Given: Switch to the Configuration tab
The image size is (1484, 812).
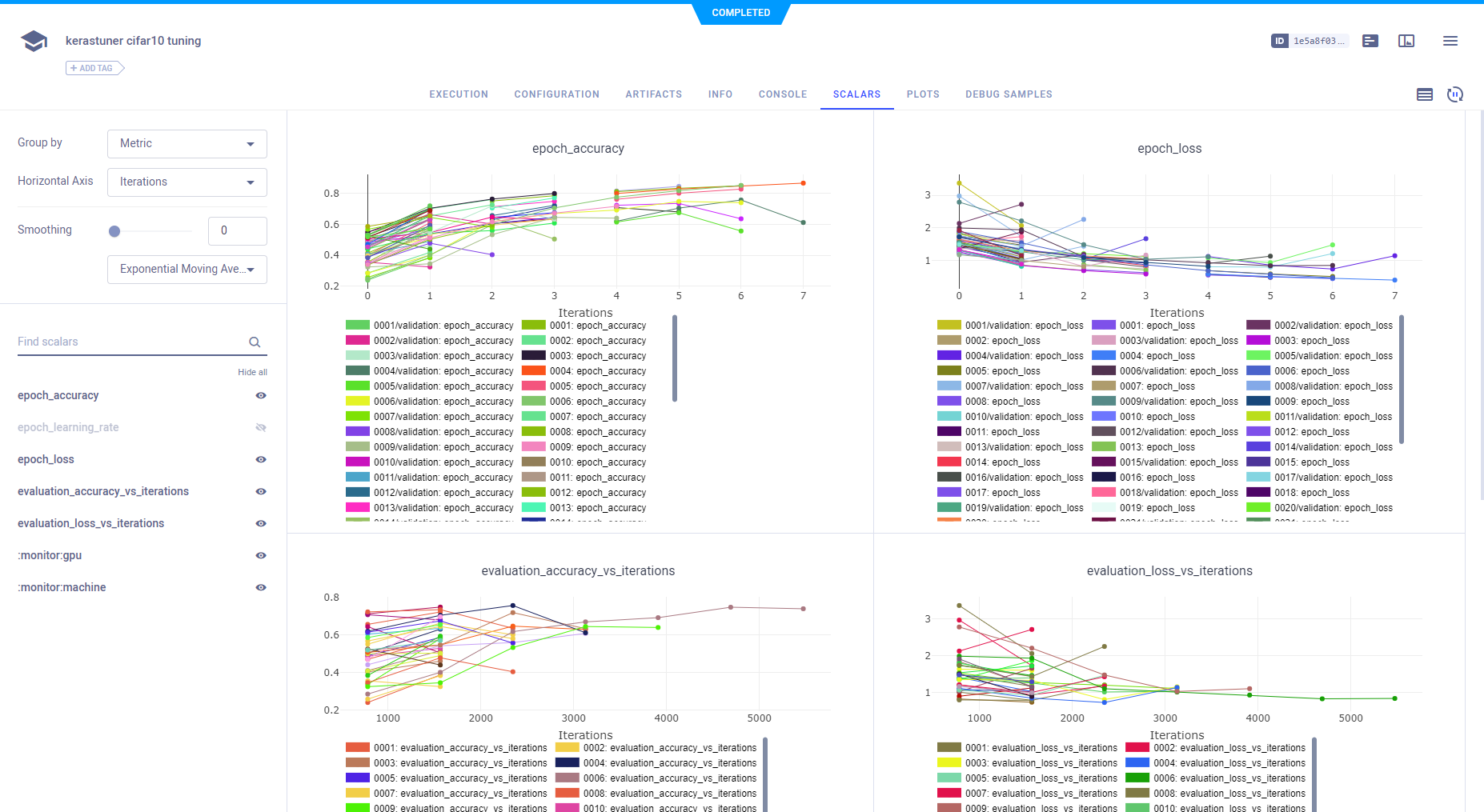Looking at the screenshot, I should [x=556, y=94].
